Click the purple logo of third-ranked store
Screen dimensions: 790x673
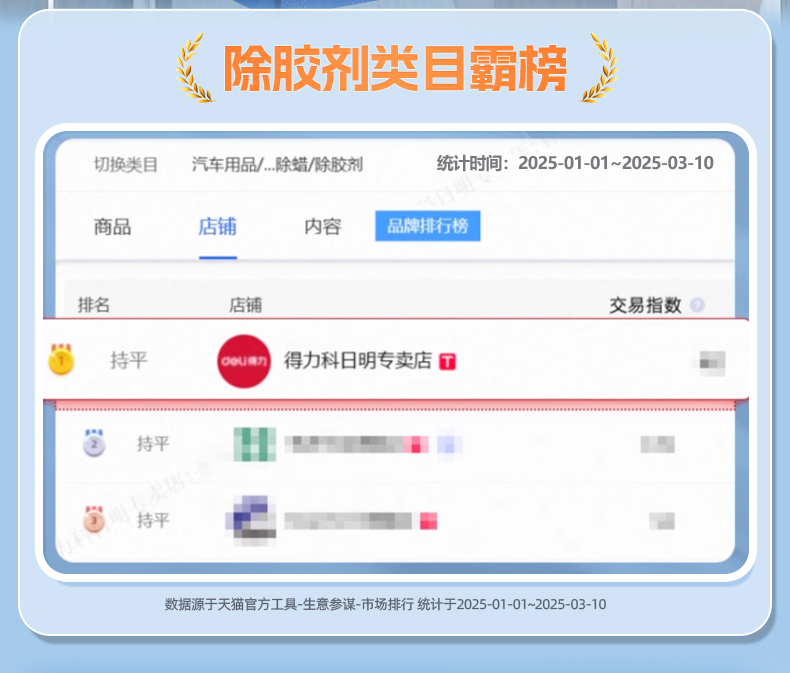250,521
